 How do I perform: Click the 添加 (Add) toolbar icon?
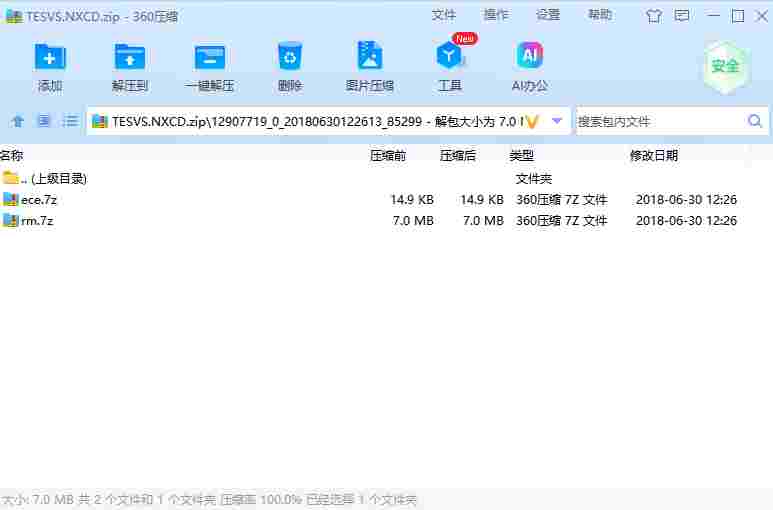point(50,57)
